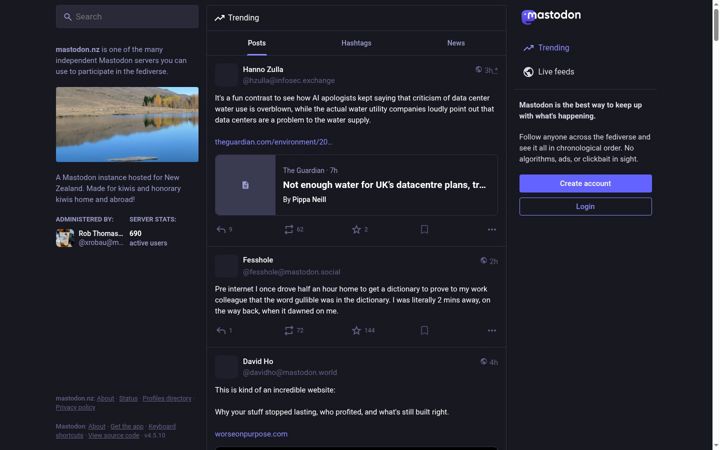
Task: Open Hanno Zulla's avatar
Action: coord(226,75)
